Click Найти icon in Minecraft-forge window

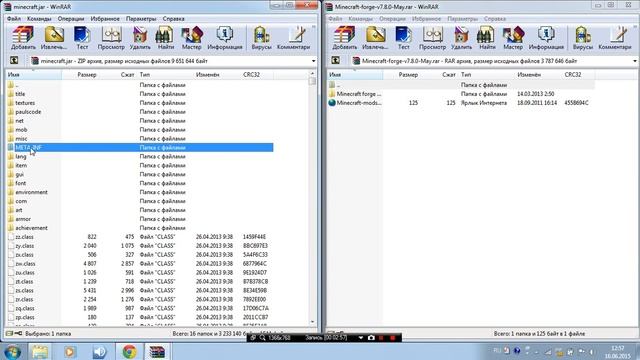(x=487, y=38)
